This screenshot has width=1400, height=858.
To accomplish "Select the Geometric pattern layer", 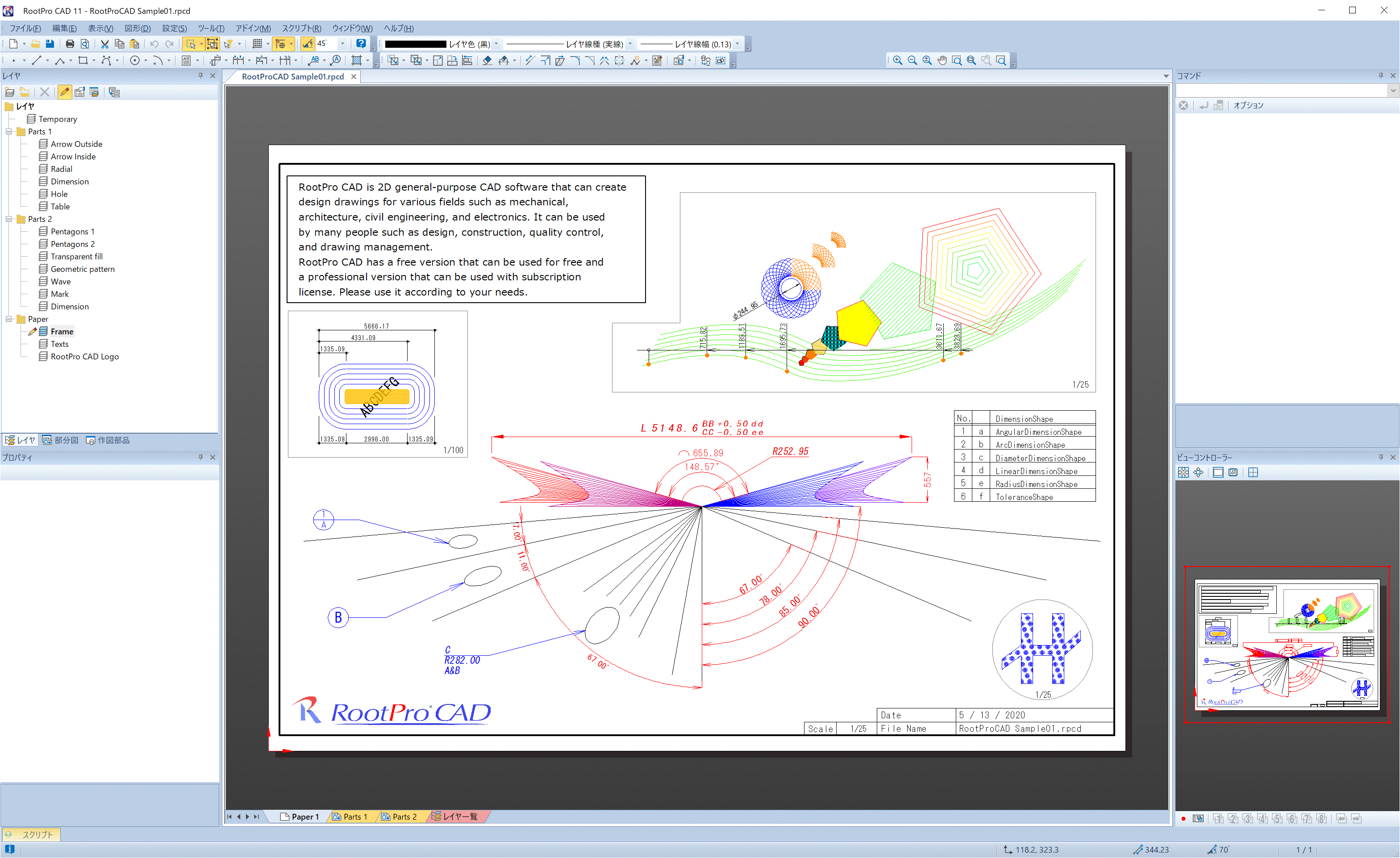I will click(83, 269).
